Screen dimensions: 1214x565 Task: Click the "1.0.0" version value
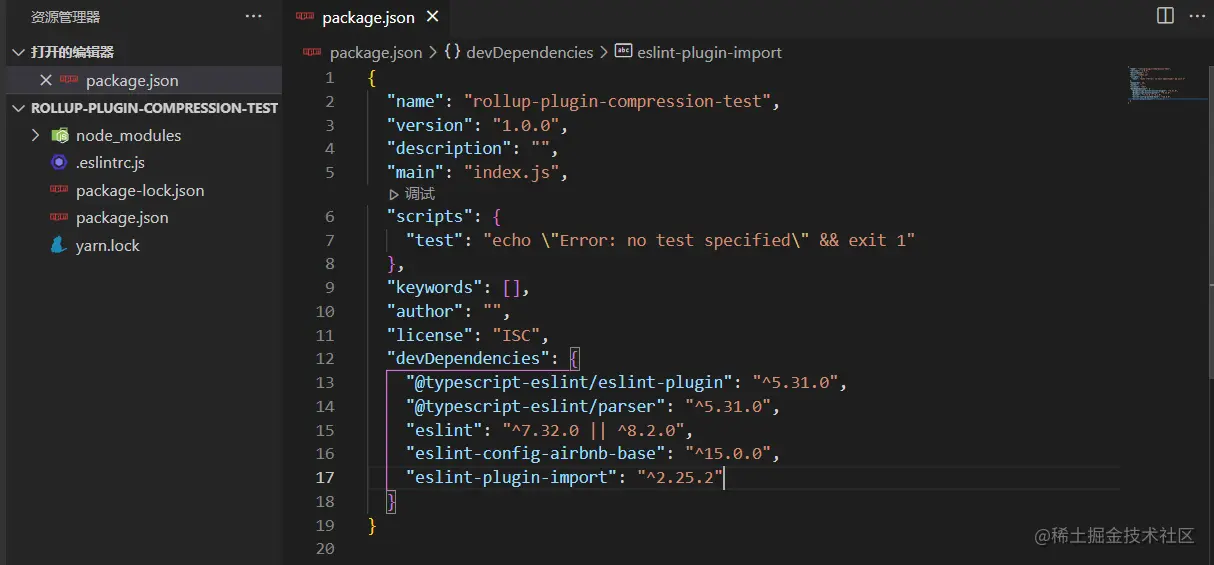click(525, 125)
